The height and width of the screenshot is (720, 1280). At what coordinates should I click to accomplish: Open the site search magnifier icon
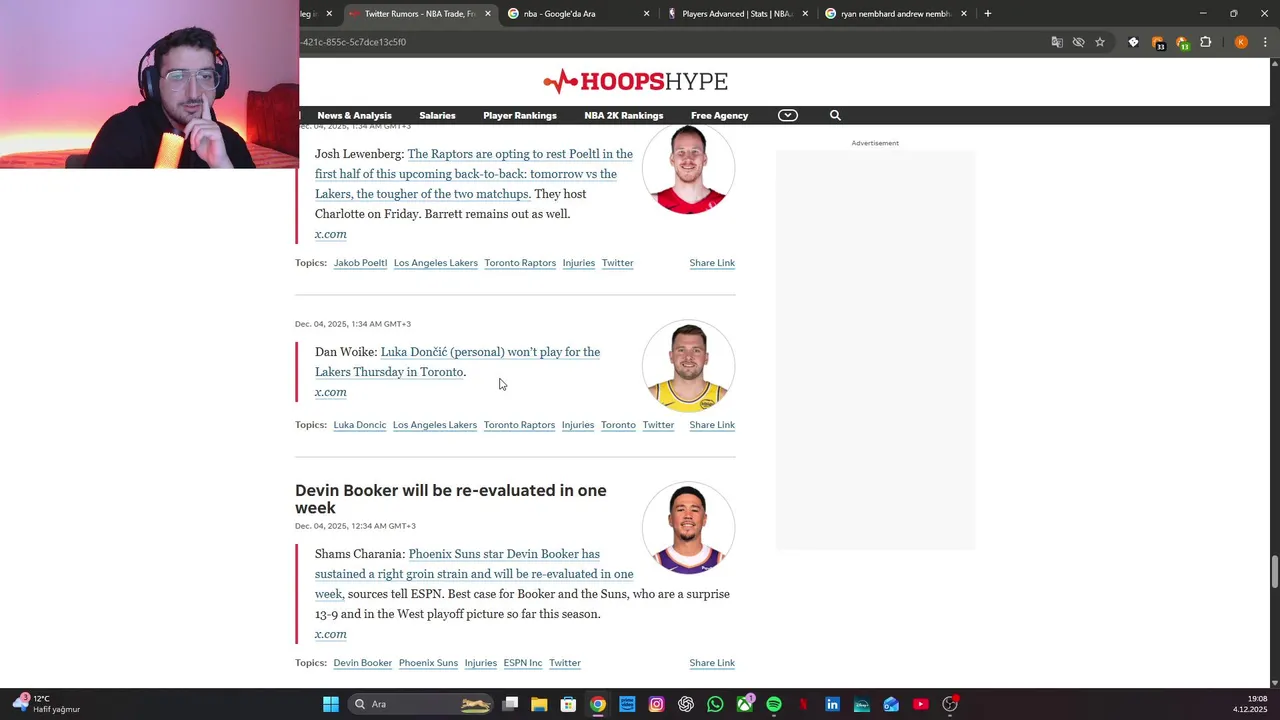point(835,116)
